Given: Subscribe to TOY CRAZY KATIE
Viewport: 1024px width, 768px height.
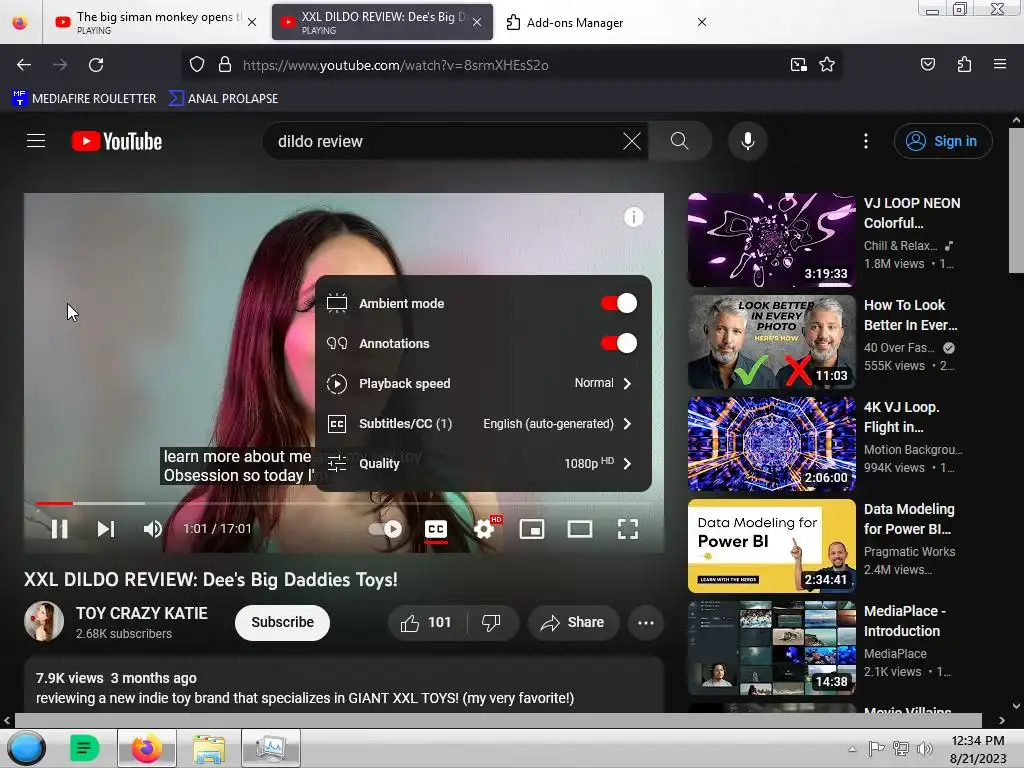Looking at the screenshot, I should (282, 622).
